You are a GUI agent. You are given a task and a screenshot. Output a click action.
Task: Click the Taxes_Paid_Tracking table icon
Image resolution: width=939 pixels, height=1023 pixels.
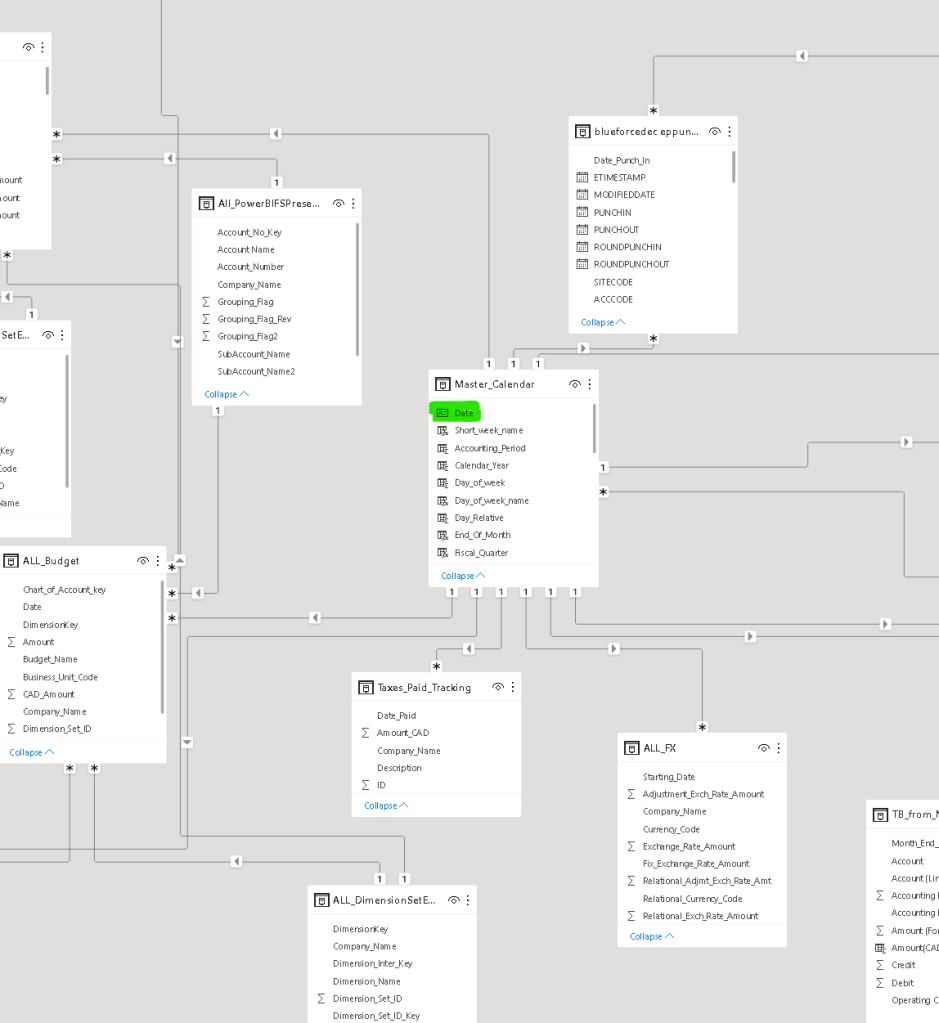coord(366,687)
